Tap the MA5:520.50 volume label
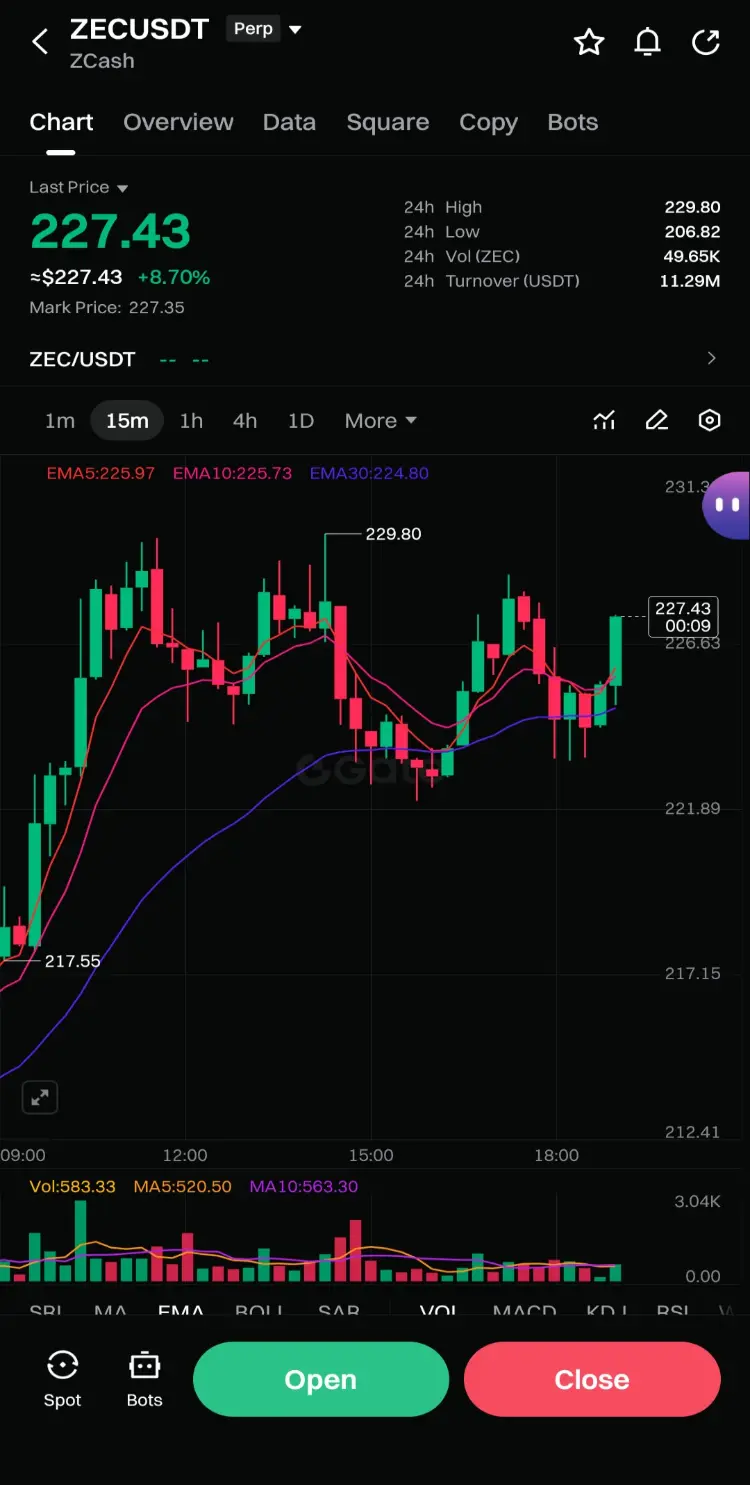750x1485 pixels. [x=183, y=1186]
